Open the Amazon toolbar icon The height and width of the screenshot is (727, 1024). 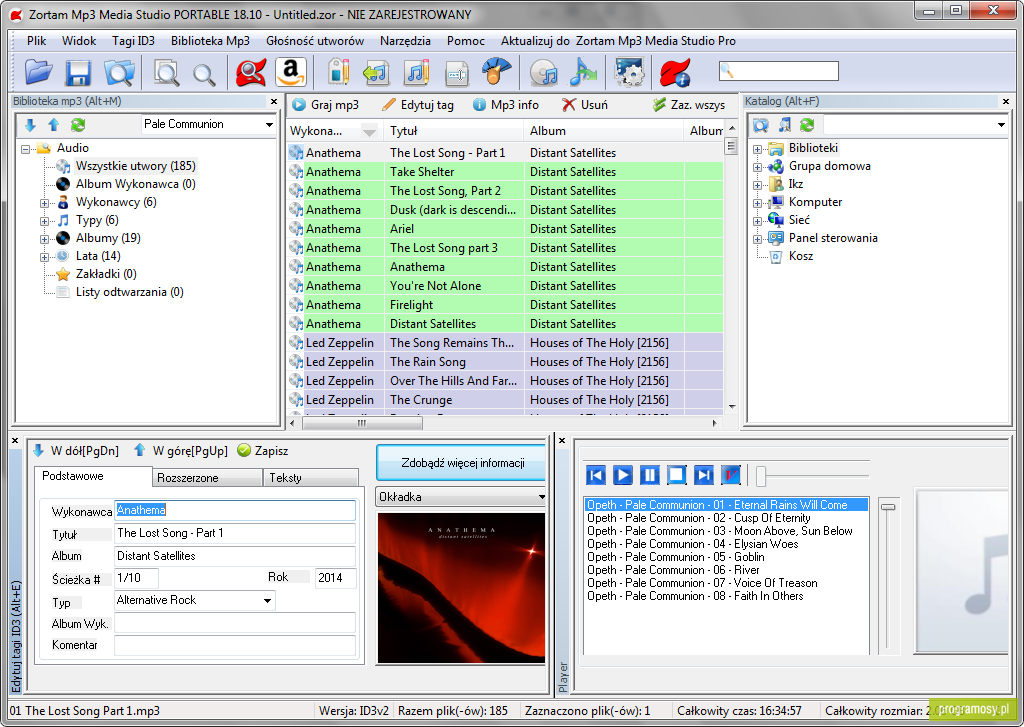point(291,72)
